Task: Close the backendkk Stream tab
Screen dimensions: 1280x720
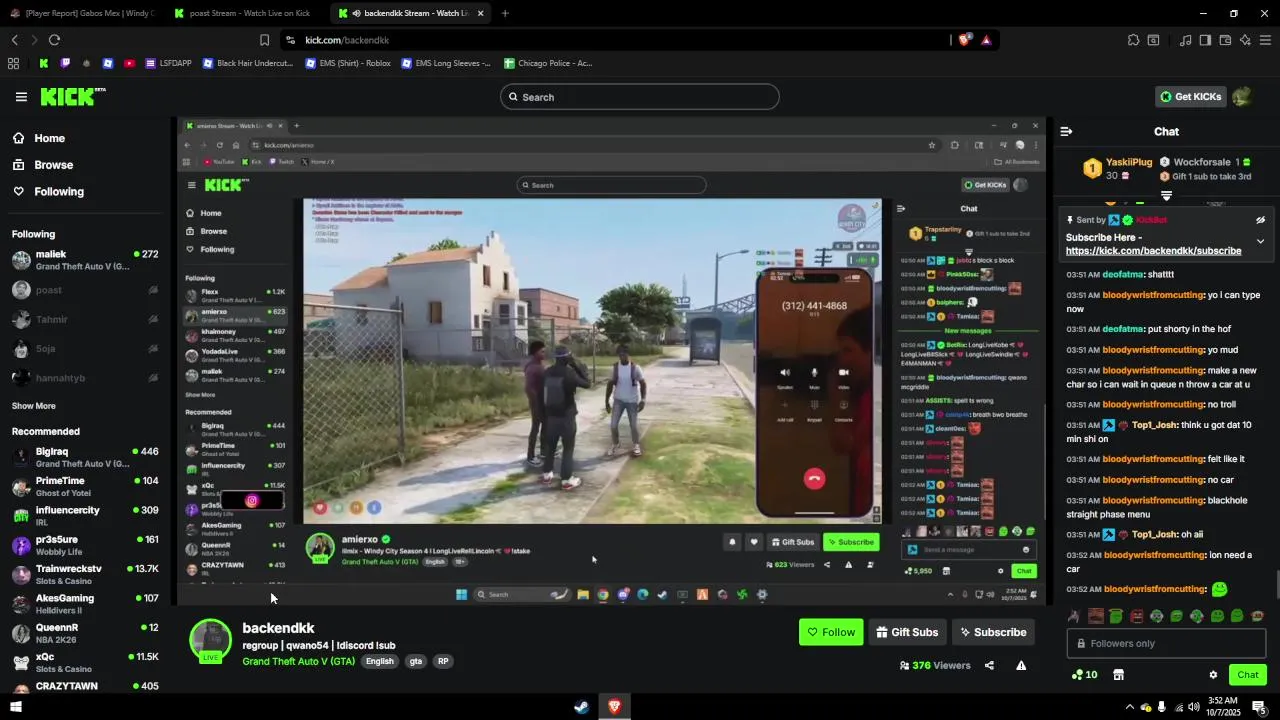Action: click(480, 13)
